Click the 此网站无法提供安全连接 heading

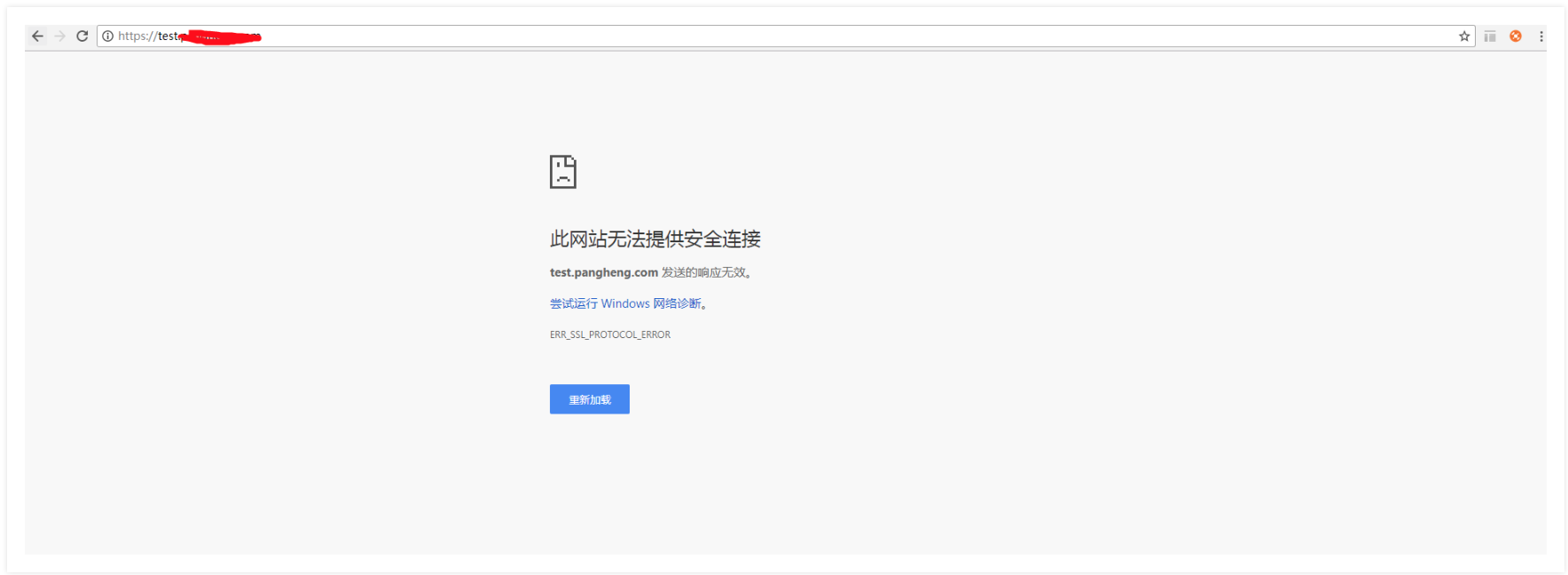click(x=655, y=239)
